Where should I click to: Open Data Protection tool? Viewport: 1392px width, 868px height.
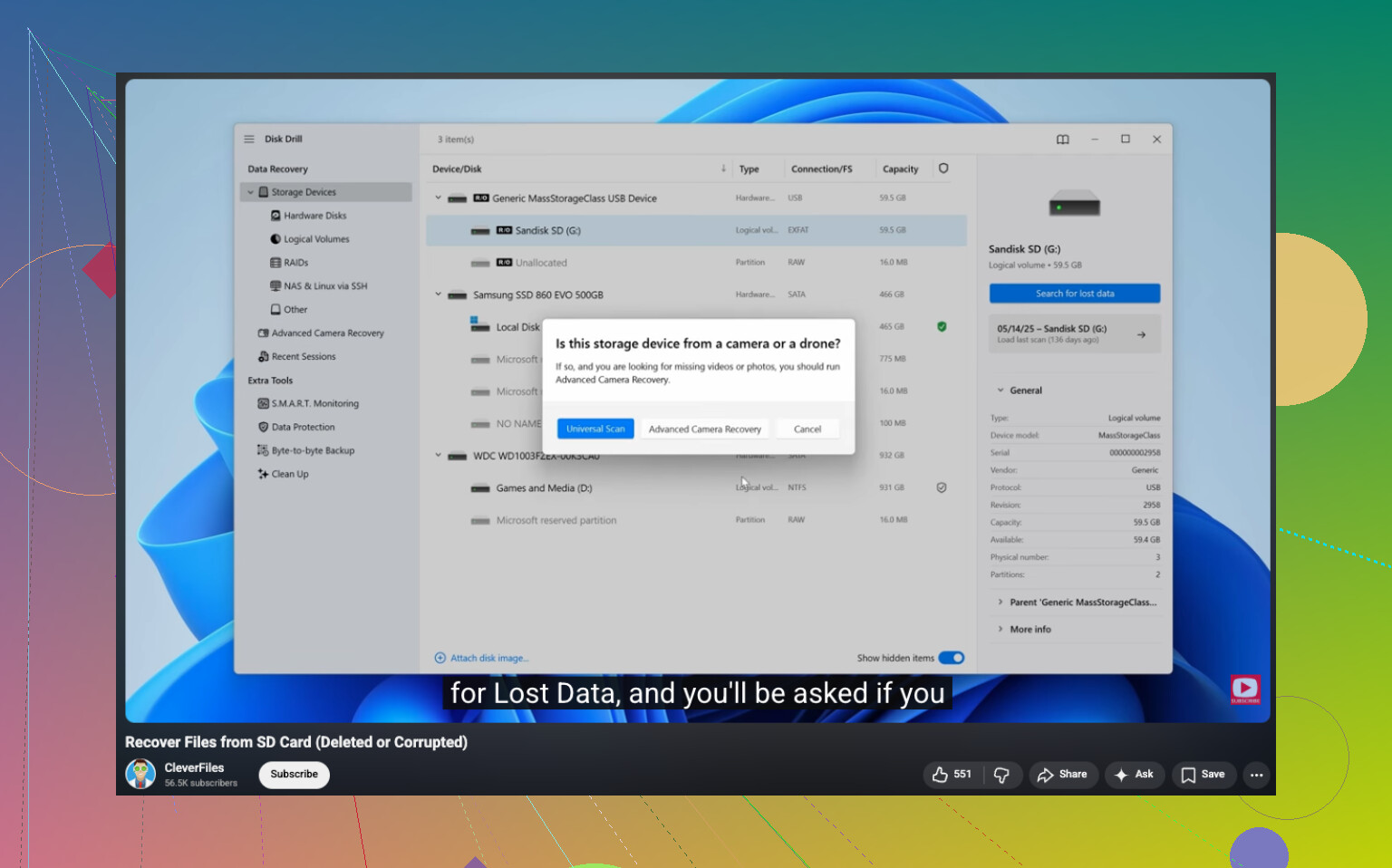pyautogui.click(x=304, y=428)
